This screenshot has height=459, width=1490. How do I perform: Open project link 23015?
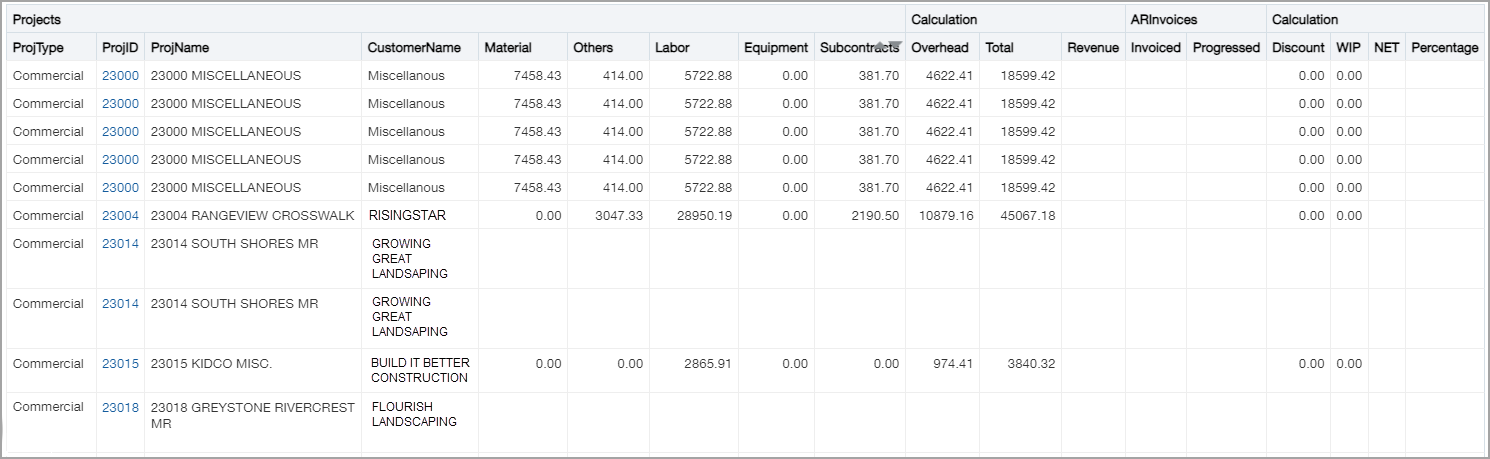(x=120, y=364)
